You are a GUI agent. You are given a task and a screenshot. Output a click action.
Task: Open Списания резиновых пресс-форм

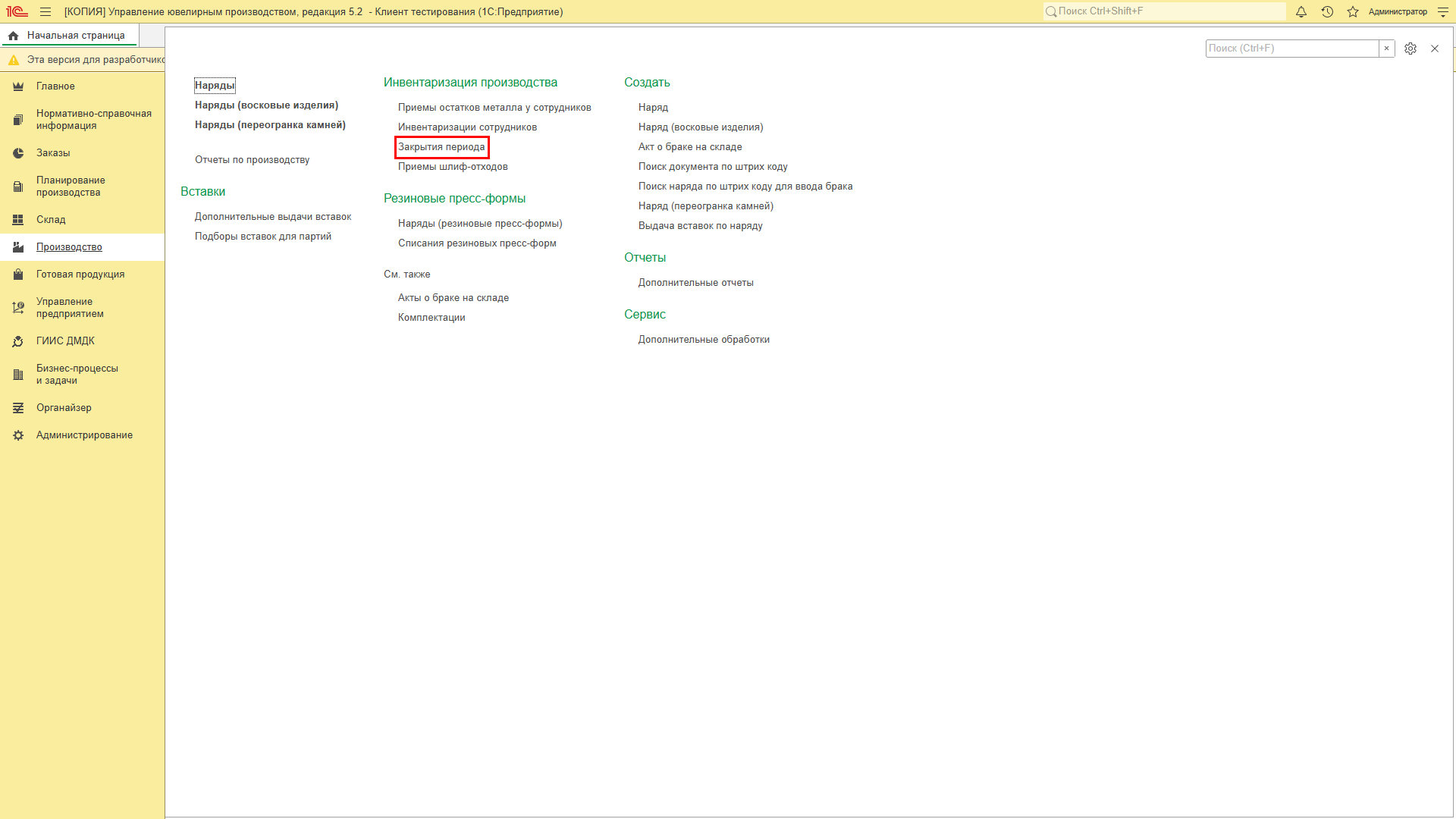(x=477, y=243)
